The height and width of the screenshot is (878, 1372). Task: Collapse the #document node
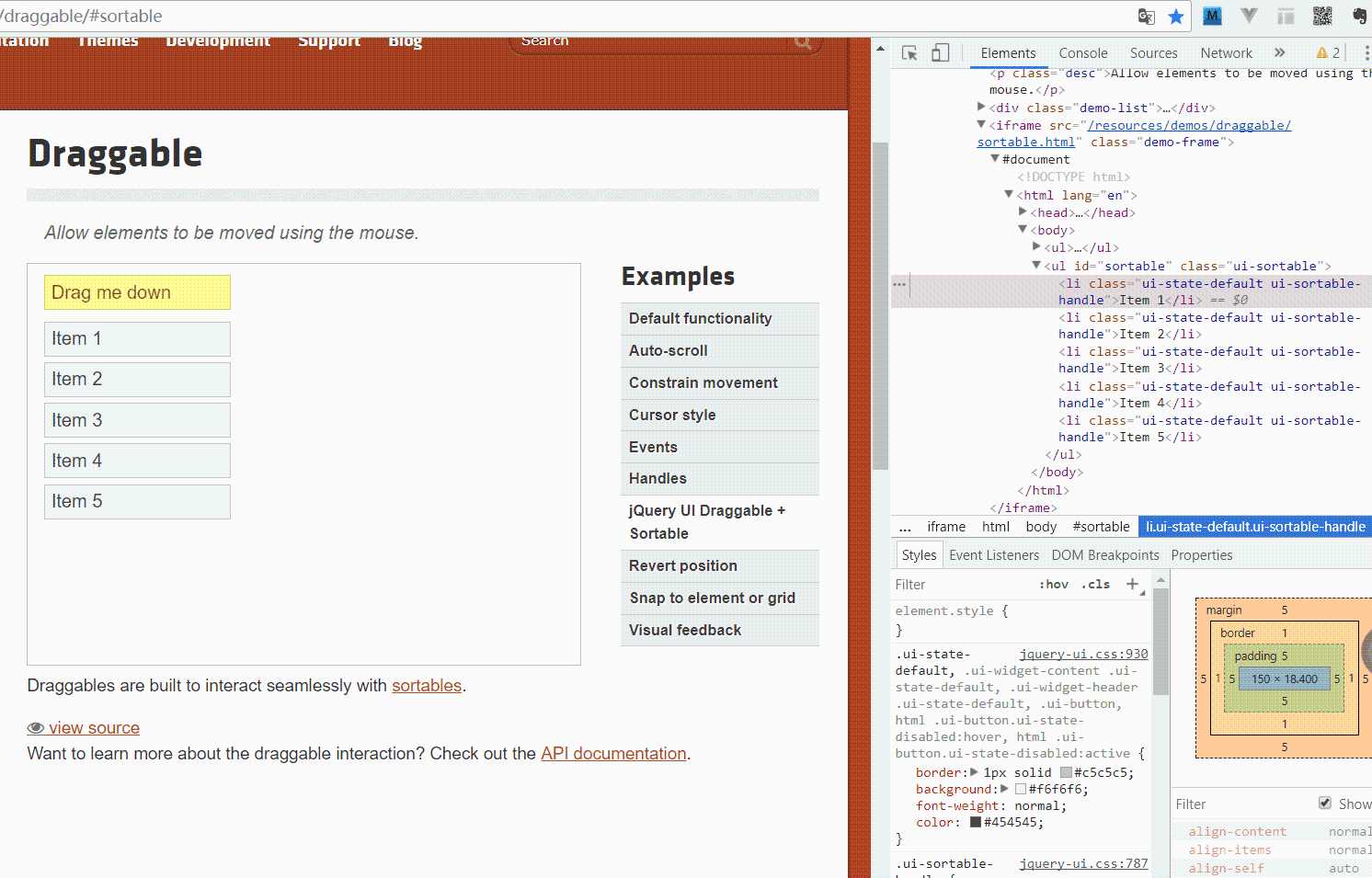point(995,159)
